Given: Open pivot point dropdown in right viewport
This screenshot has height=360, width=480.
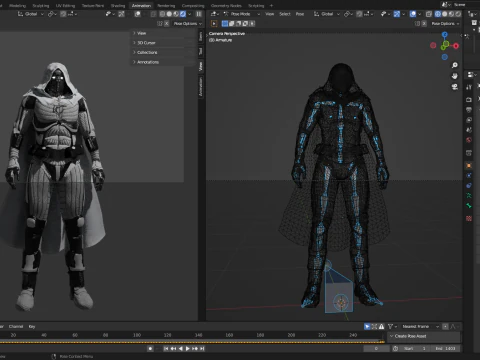Looking at the screenshot, I should [x=349, y=14].
